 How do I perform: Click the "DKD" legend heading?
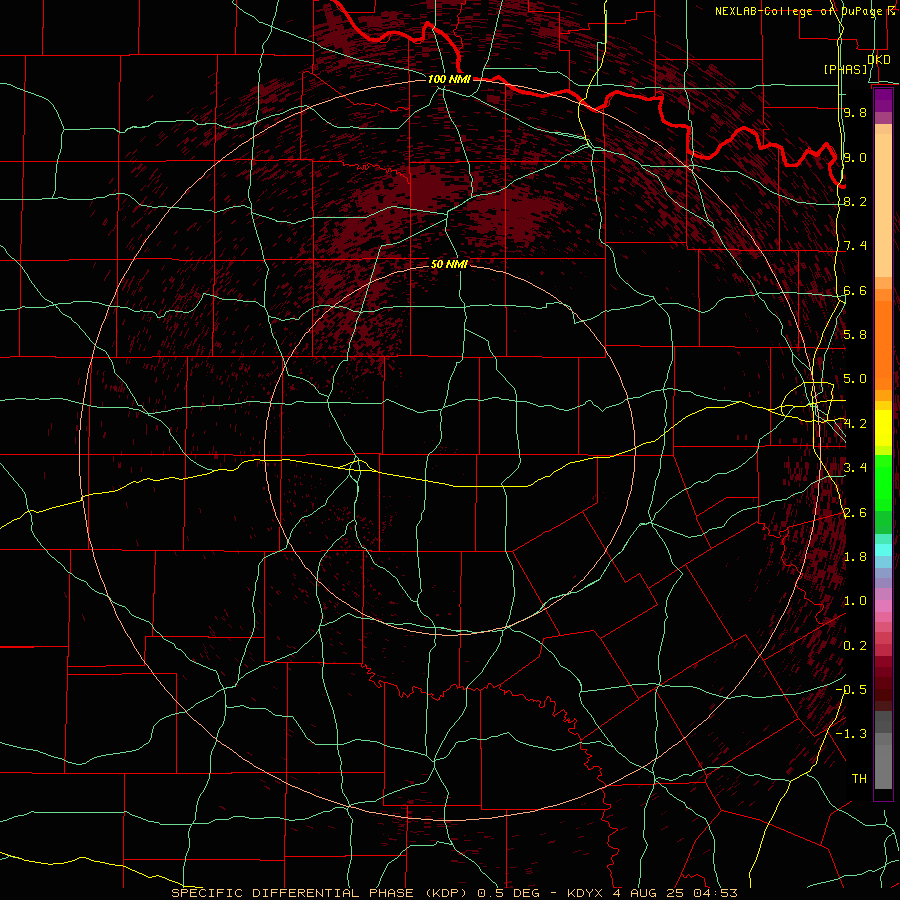[879, 59]
